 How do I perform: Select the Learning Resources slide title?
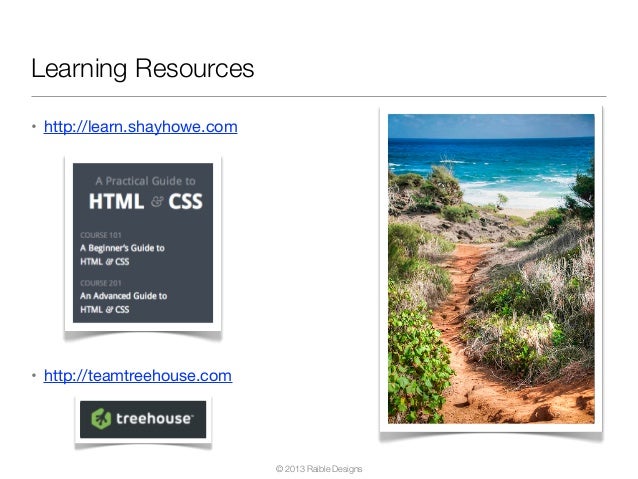pyautogui.click(x=142, y=68)
